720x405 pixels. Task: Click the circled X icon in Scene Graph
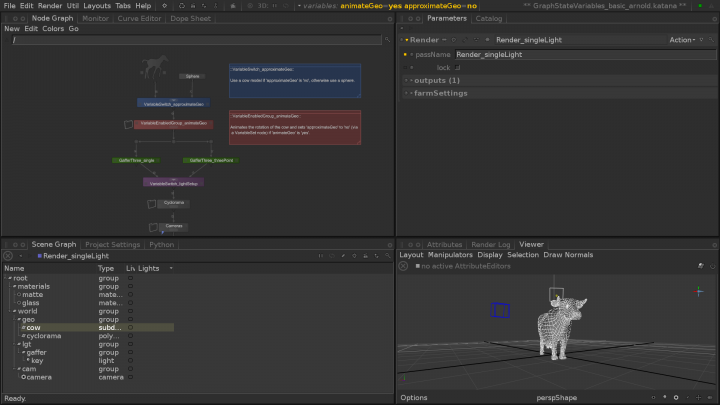click(8, 256)
